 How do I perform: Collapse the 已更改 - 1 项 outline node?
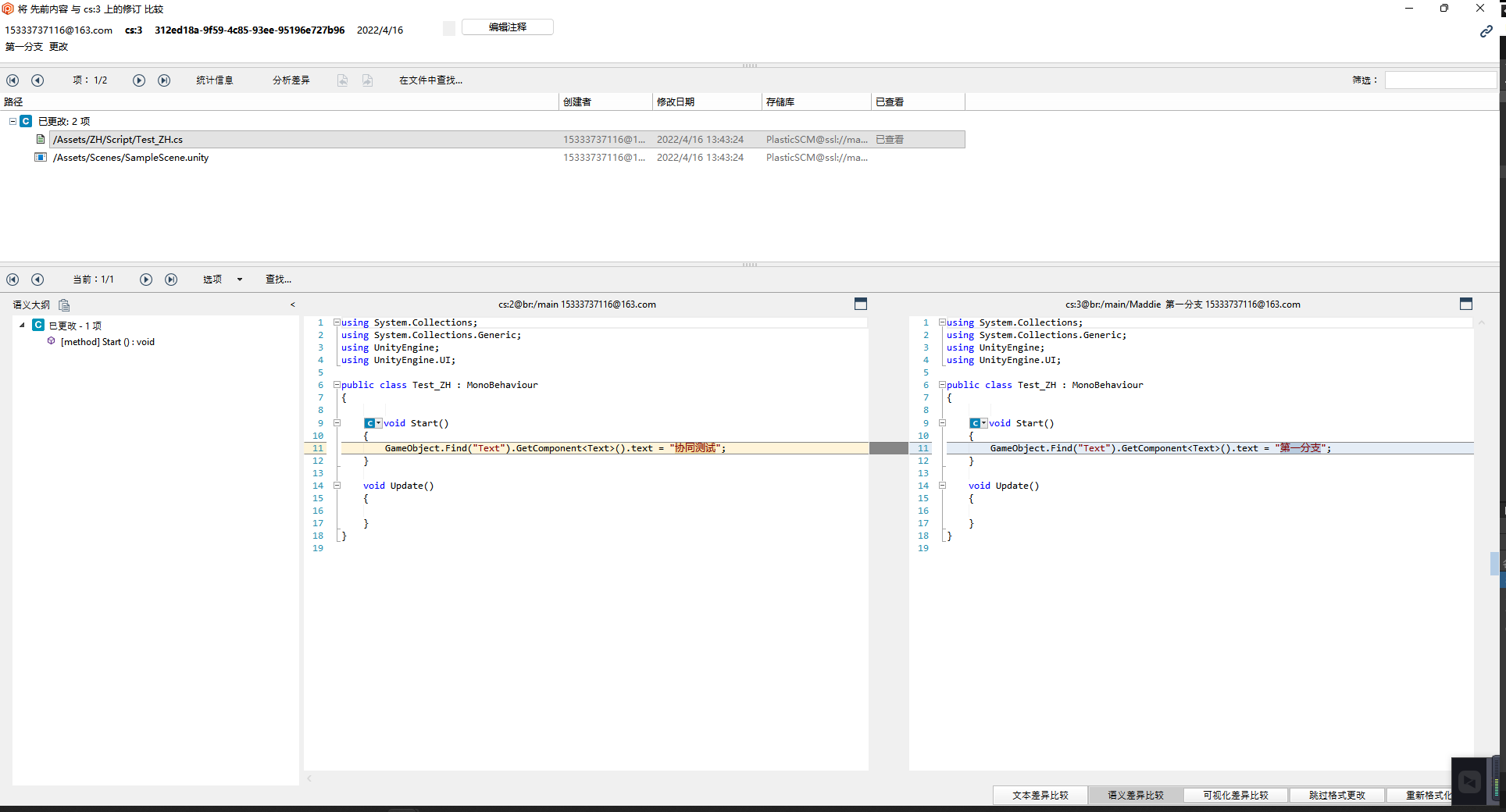click(22, 325)
